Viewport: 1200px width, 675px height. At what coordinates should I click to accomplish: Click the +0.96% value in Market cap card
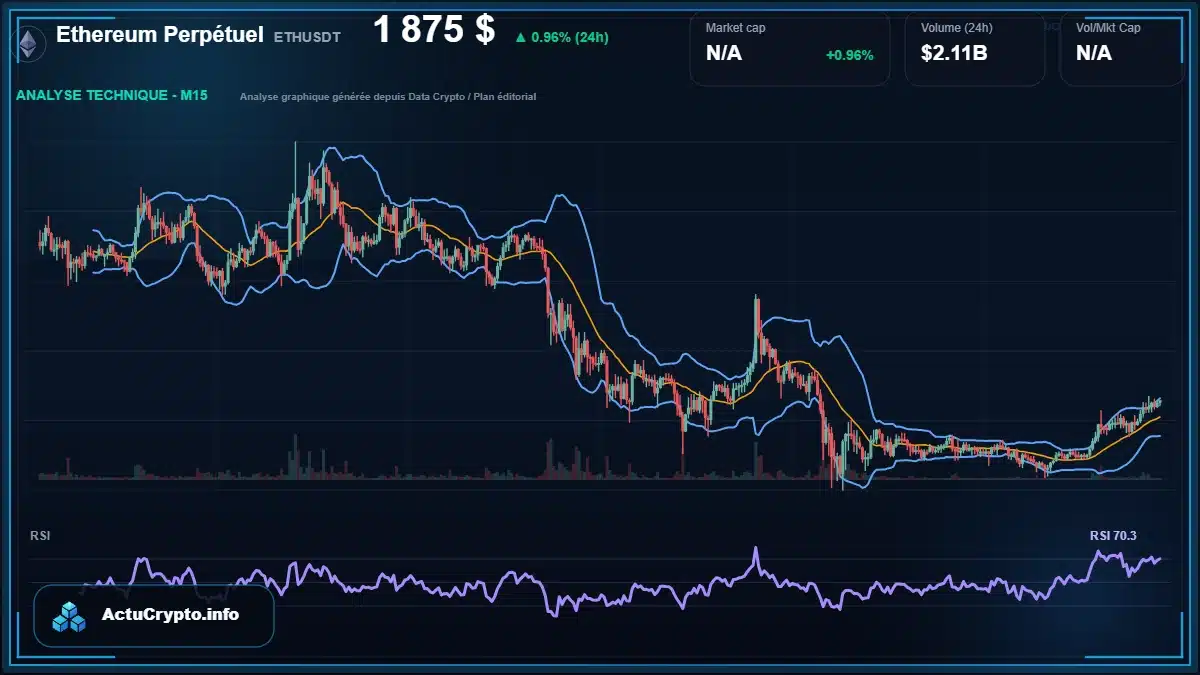(x=849, y=55)
